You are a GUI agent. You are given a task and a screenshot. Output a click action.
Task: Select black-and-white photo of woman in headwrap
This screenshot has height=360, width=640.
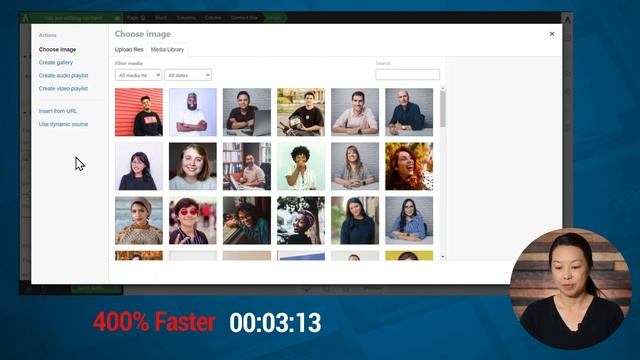301,220
